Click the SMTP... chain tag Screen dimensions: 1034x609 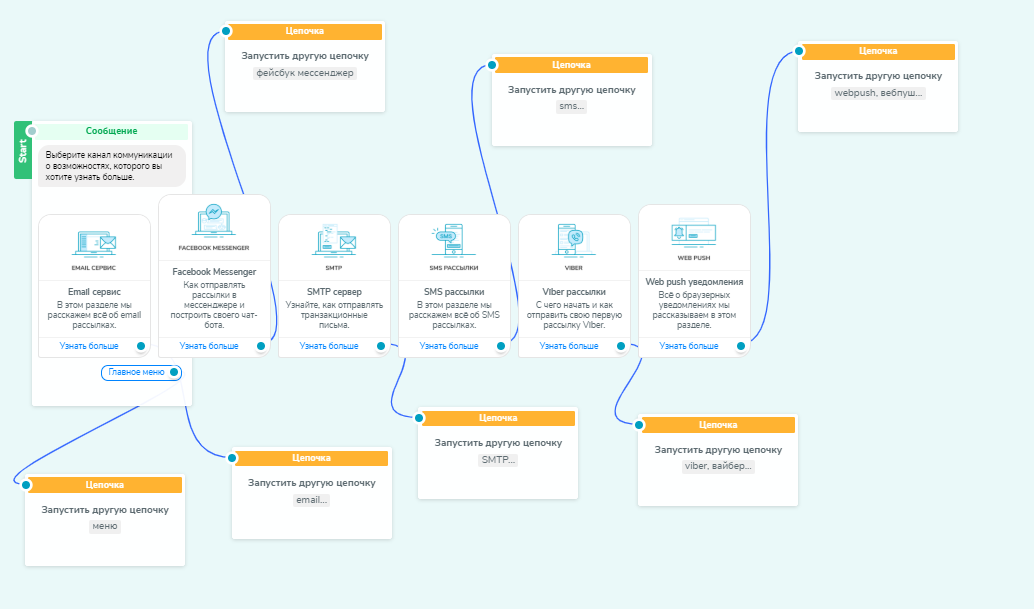point(498,459)
